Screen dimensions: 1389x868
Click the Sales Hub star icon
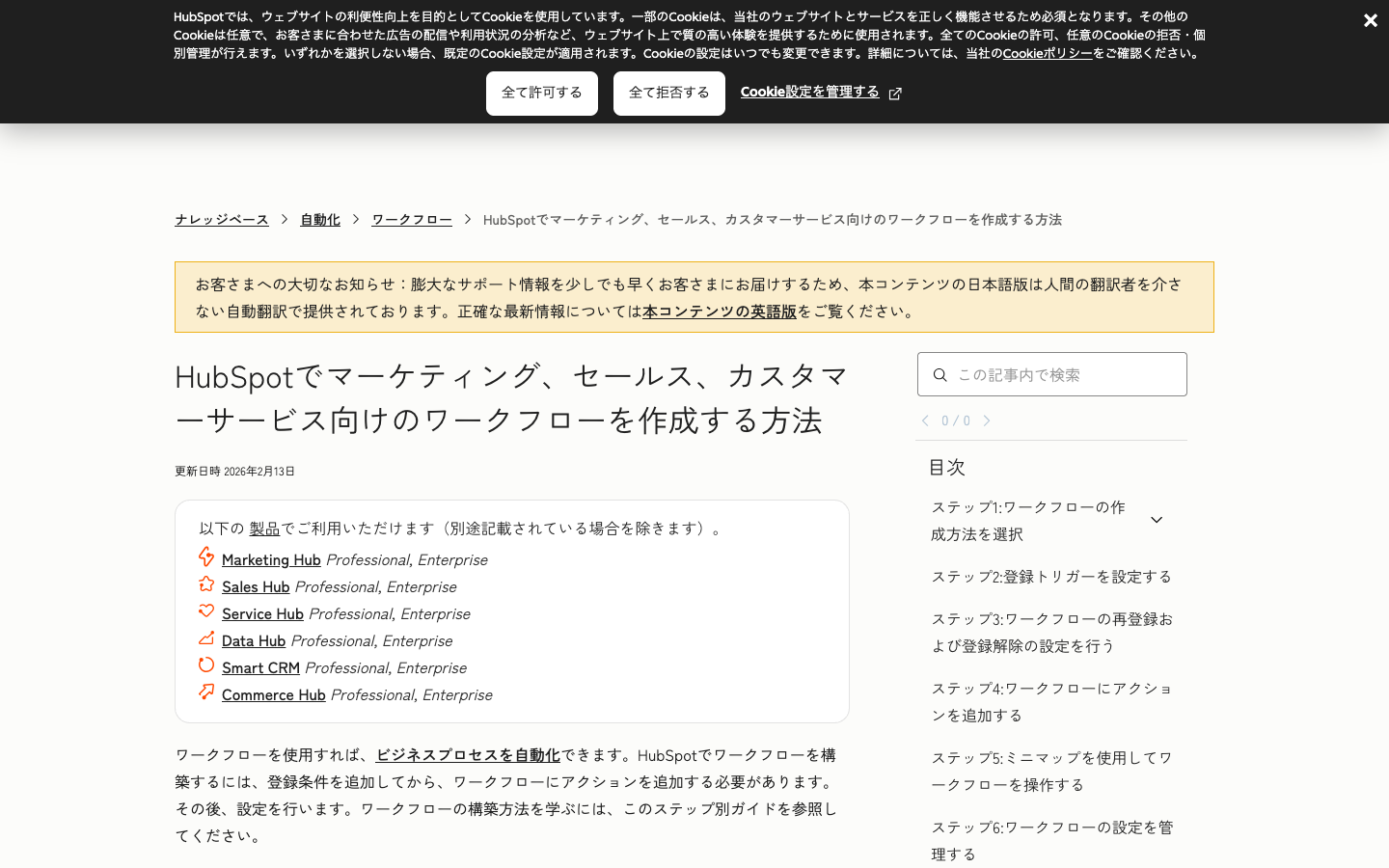206,584
